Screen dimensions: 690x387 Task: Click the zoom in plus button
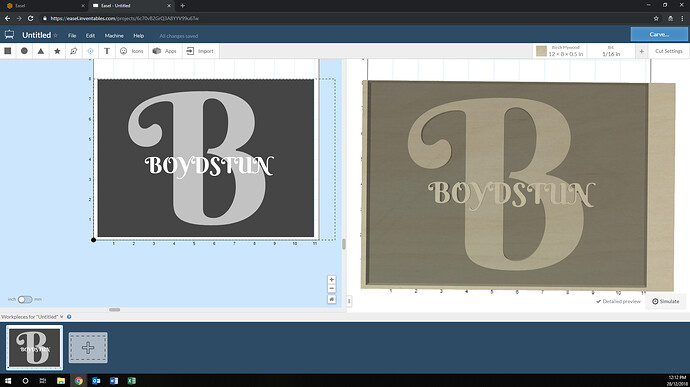tap(332, 280)
